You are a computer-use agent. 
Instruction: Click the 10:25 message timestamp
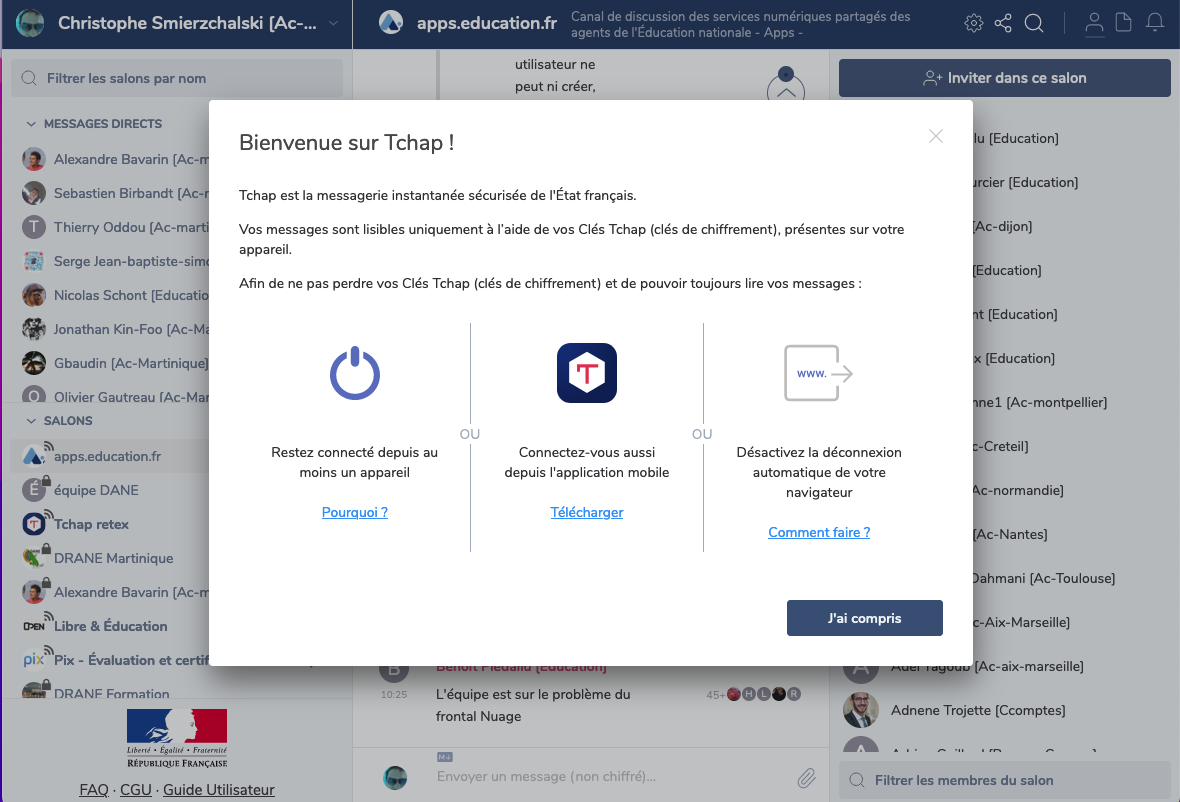click(394, 694)
